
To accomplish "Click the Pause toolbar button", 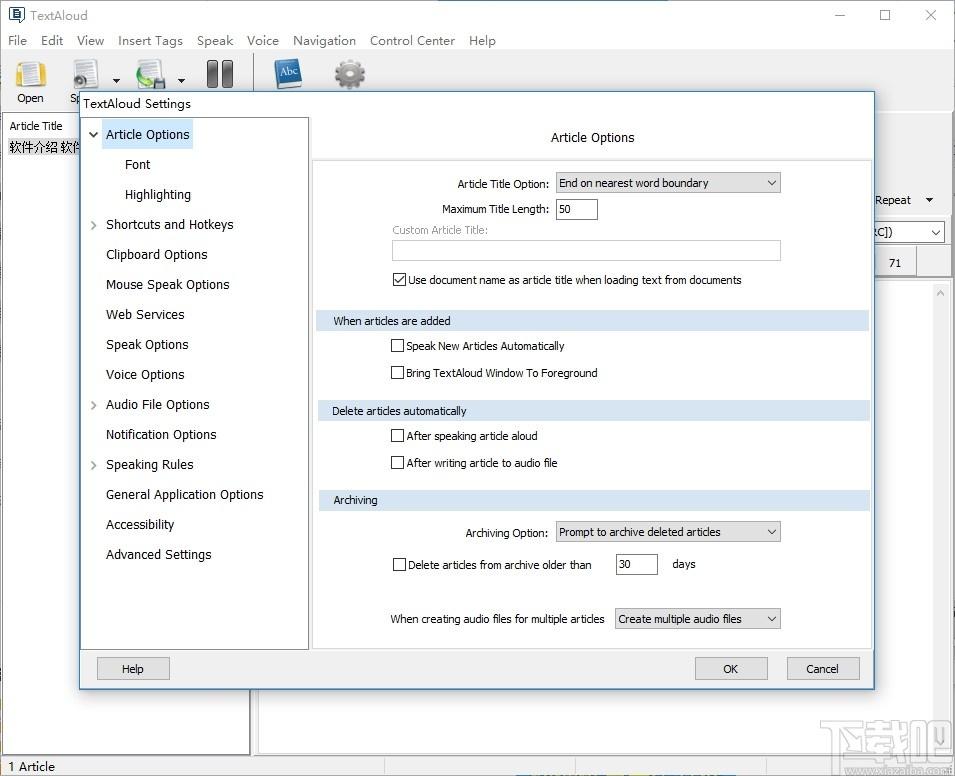I will click(x=220, y=74).
